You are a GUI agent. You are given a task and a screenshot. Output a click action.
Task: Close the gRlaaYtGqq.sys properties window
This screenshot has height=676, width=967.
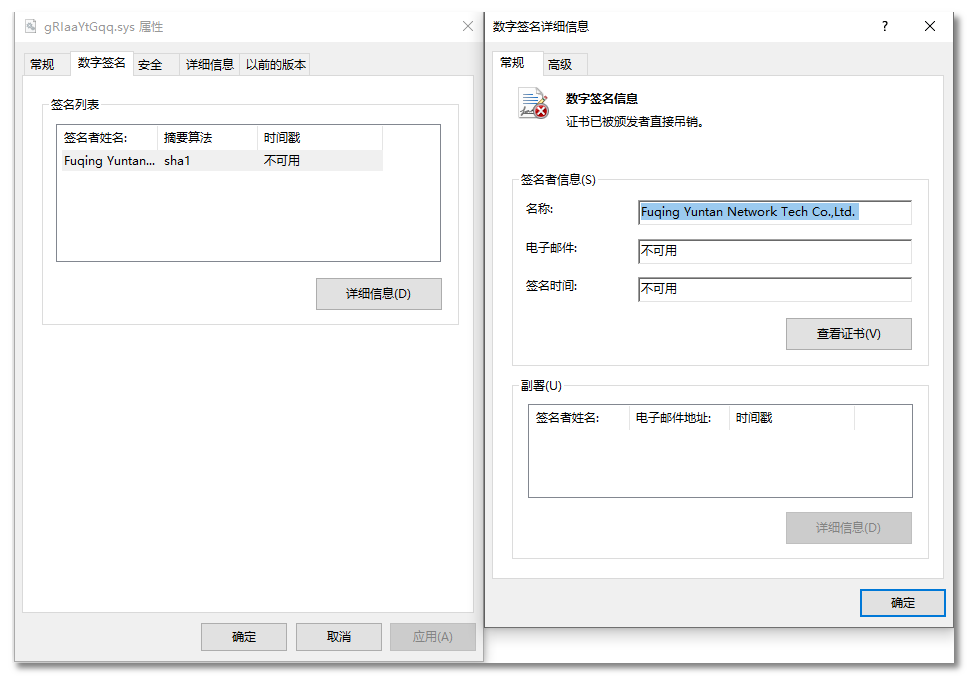click(x=467, y=27)
